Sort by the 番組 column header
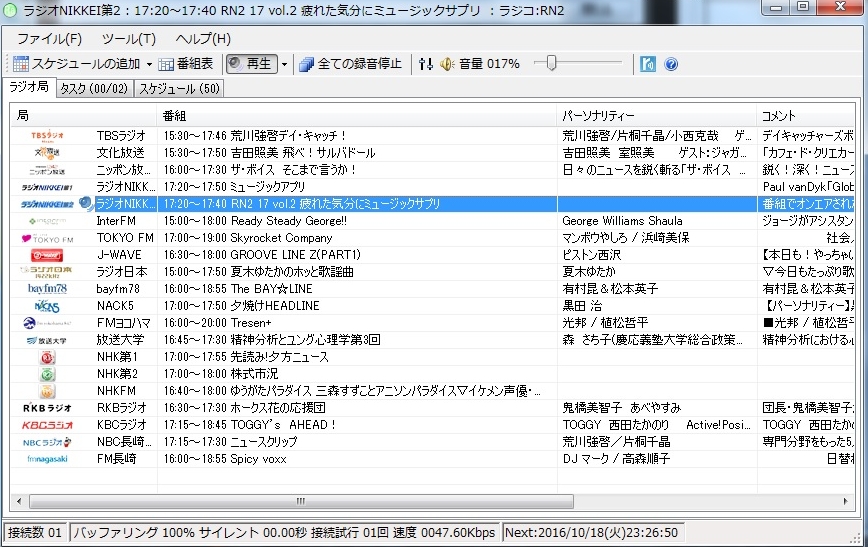 click(357, 115)
